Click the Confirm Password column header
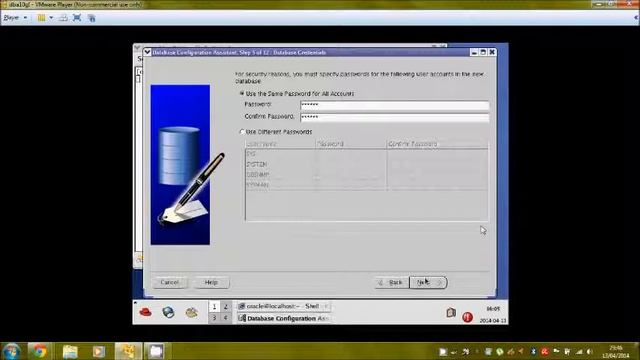Viewport: 640px width, 360px height. click(x=437, y=144)
